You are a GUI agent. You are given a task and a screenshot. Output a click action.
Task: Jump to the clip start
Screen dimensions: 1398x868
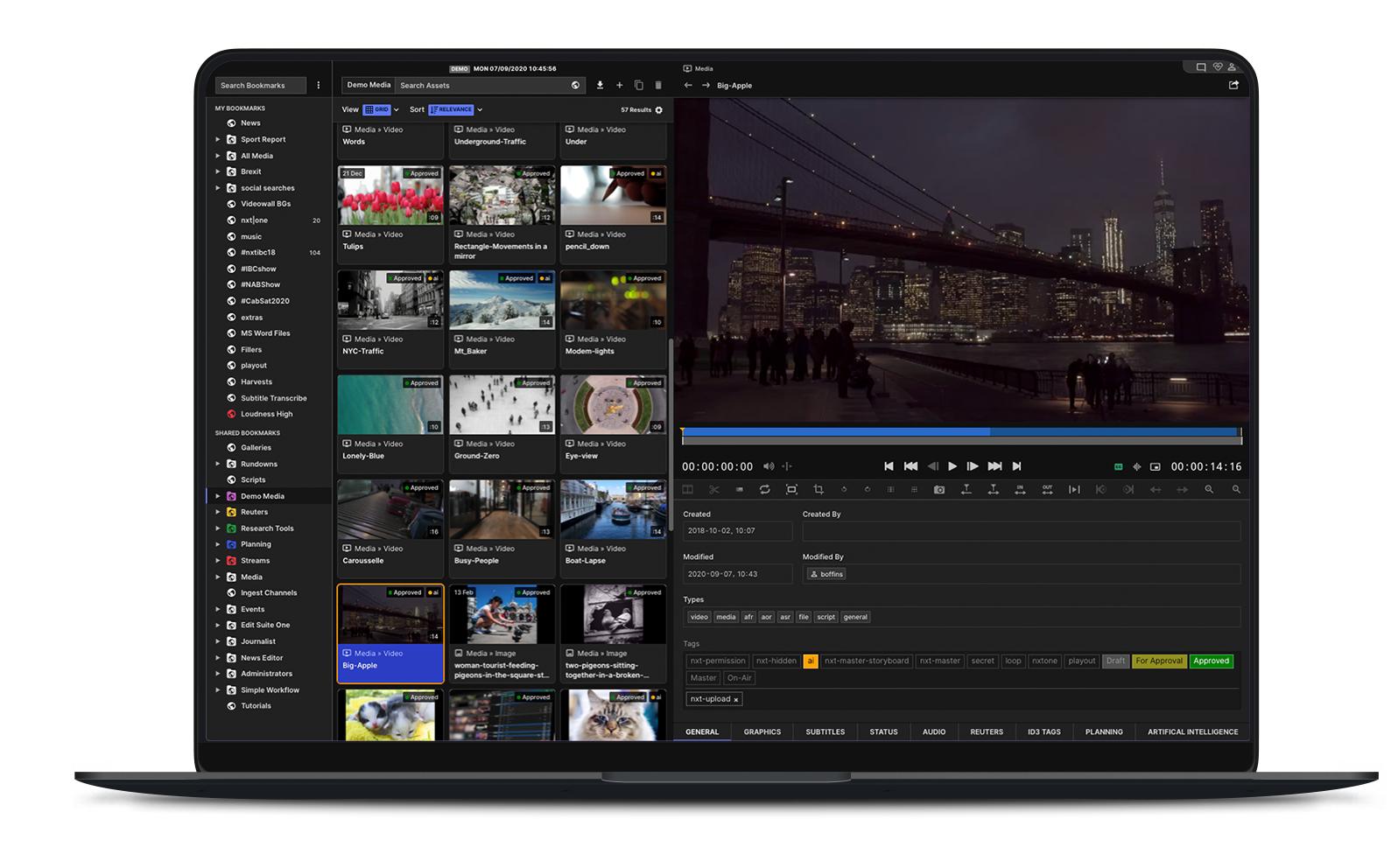[889, 466]
